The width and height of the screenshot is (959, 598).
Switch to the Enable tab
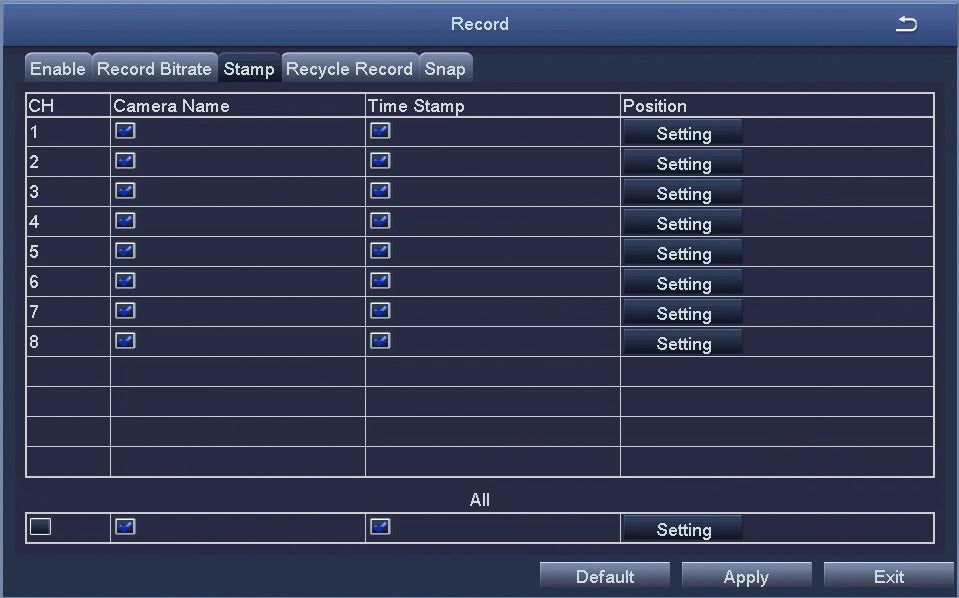tap(57, 69)
